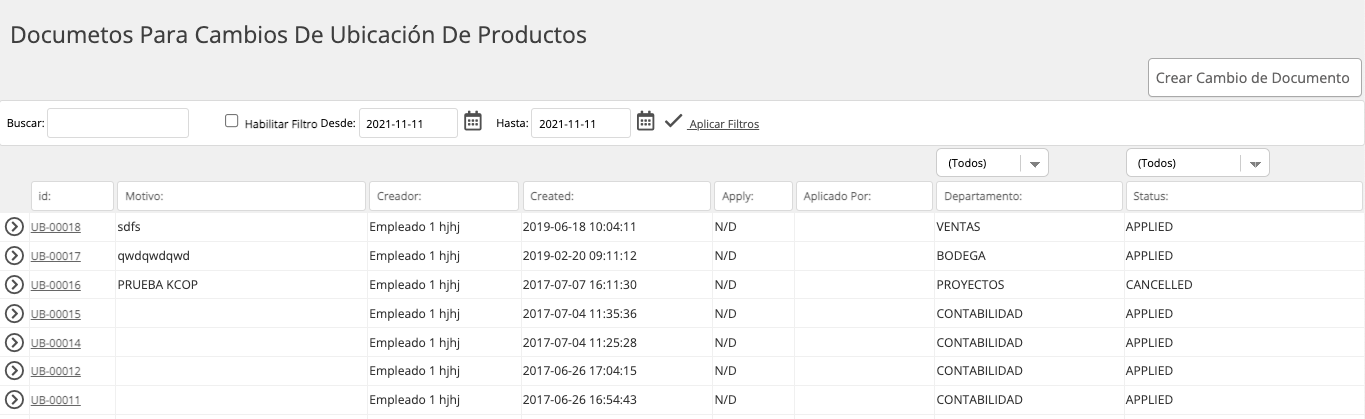Image resolution: width=1365 pixels, height=419 pixels.
Task: Click the Departamento column filter field
Action: coord(1029,196)
